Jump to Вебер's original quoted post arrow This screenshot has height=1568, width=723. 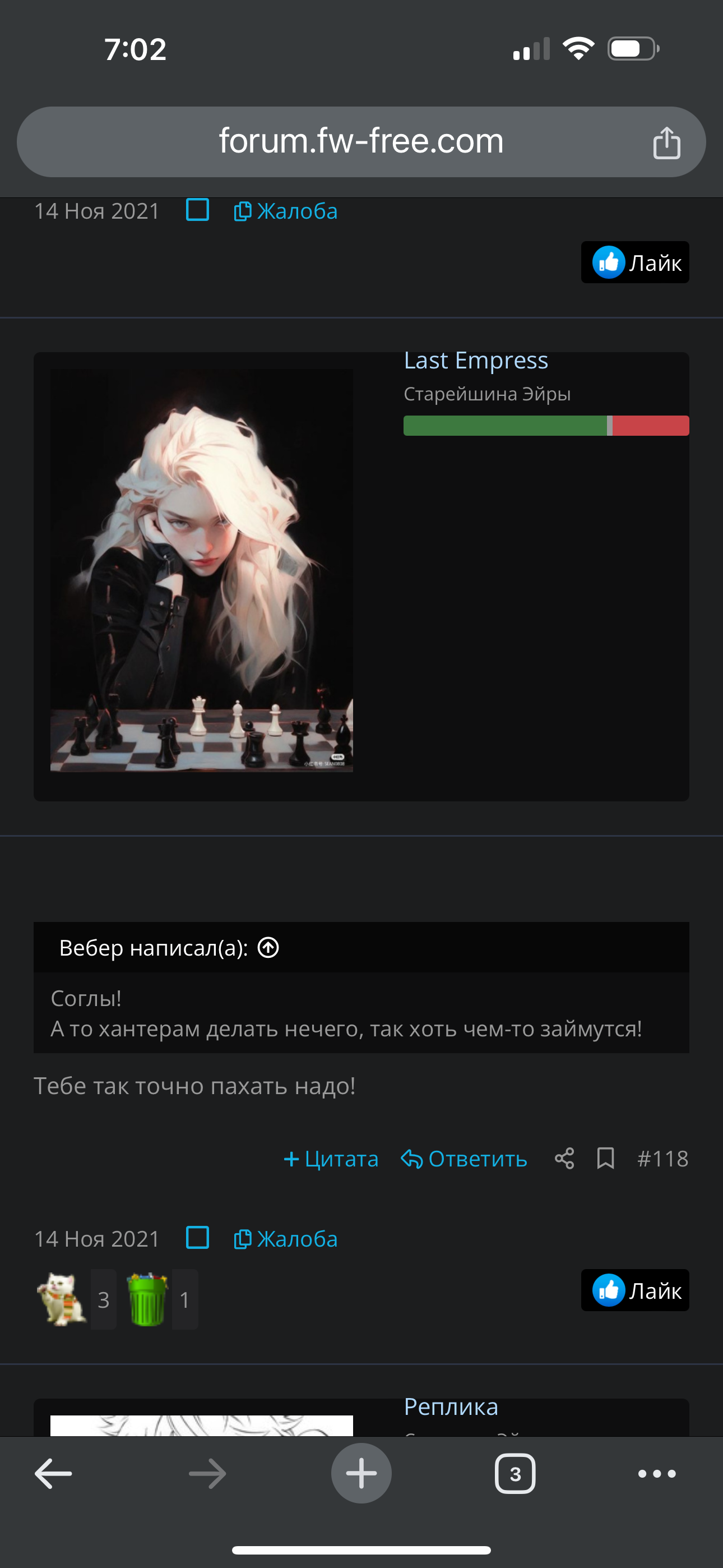tap(268, 947)
